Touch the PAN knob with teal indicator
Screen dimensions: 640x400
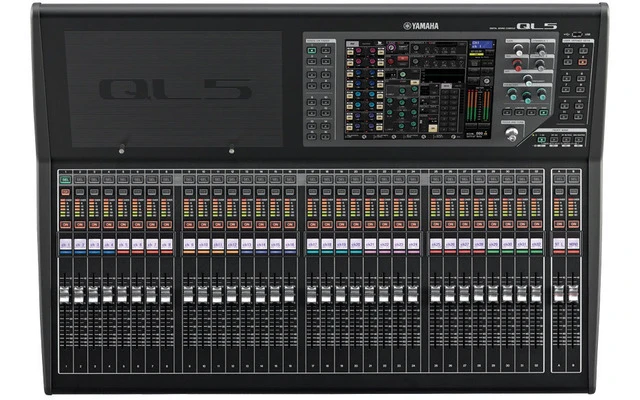click(x=528, y=80)
